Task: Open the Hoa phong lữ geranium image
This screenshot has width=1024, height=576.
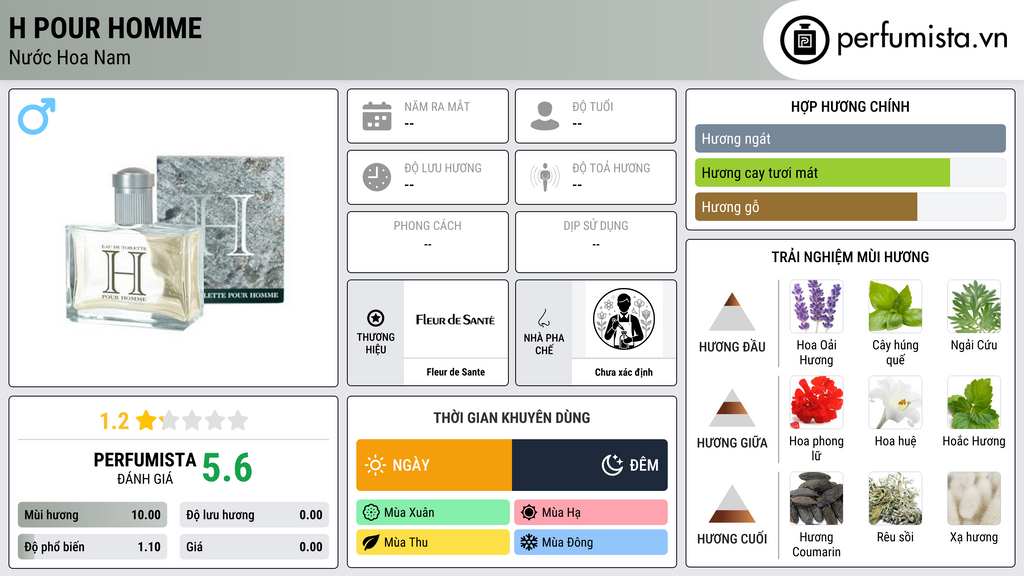Action: (816, 402)
